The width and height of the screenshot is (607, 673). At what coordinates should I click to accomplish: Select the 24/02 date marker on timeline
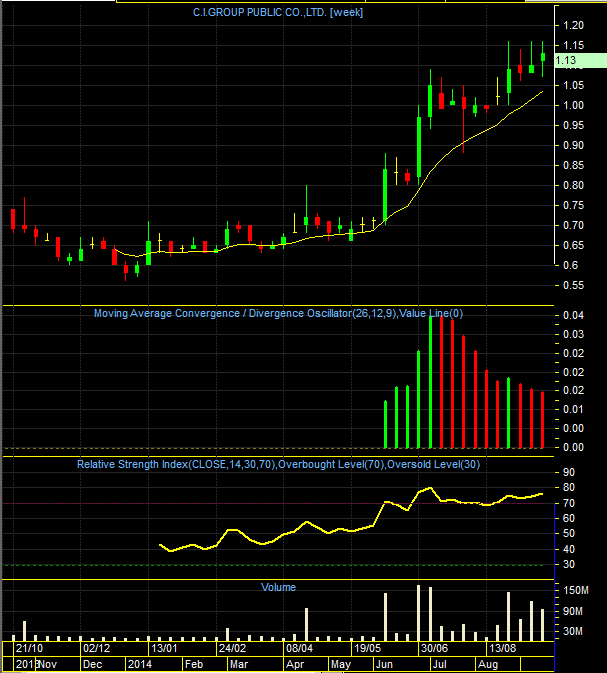click(232, 648)
